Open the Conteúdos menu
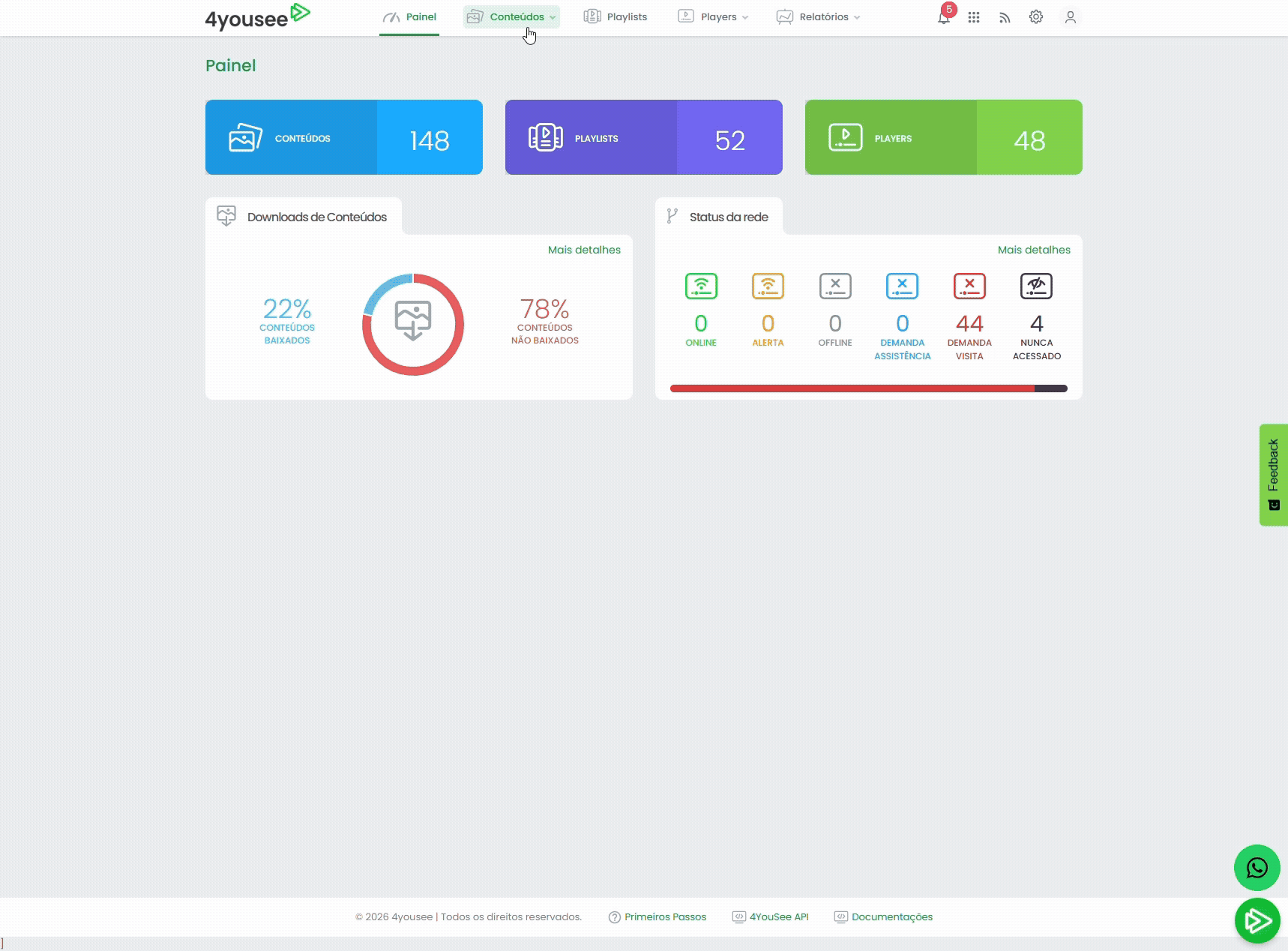Viewport: 1288px width, 951px height. pos(511,17)
